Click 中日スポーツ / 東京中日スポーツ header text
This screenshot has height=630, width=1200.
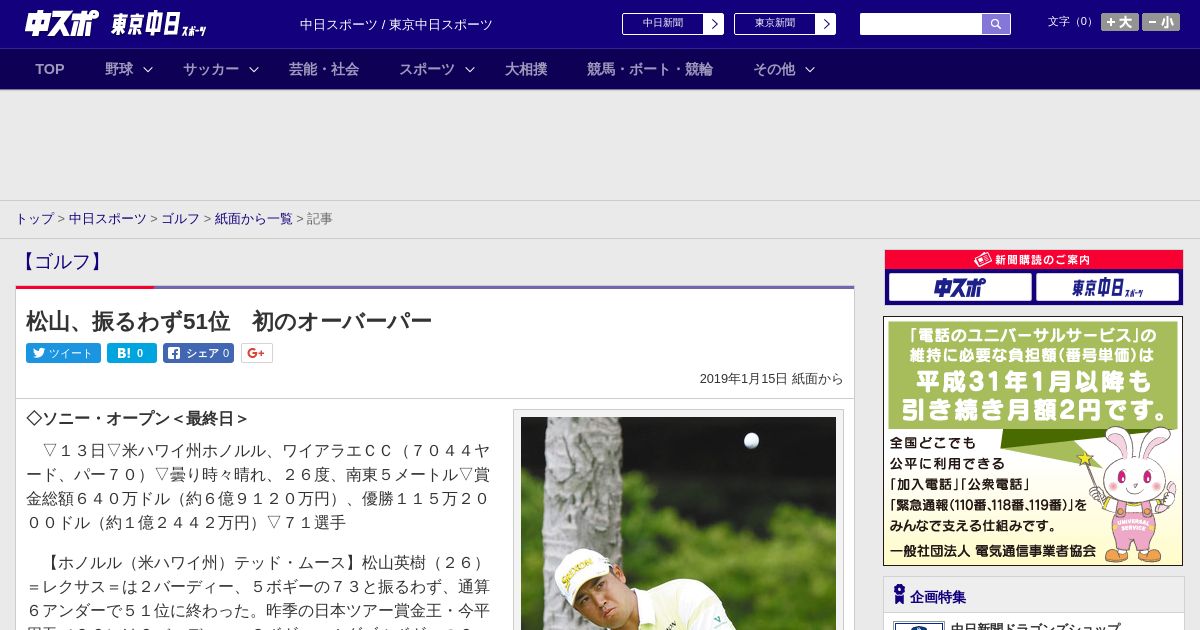click(396, 24)
